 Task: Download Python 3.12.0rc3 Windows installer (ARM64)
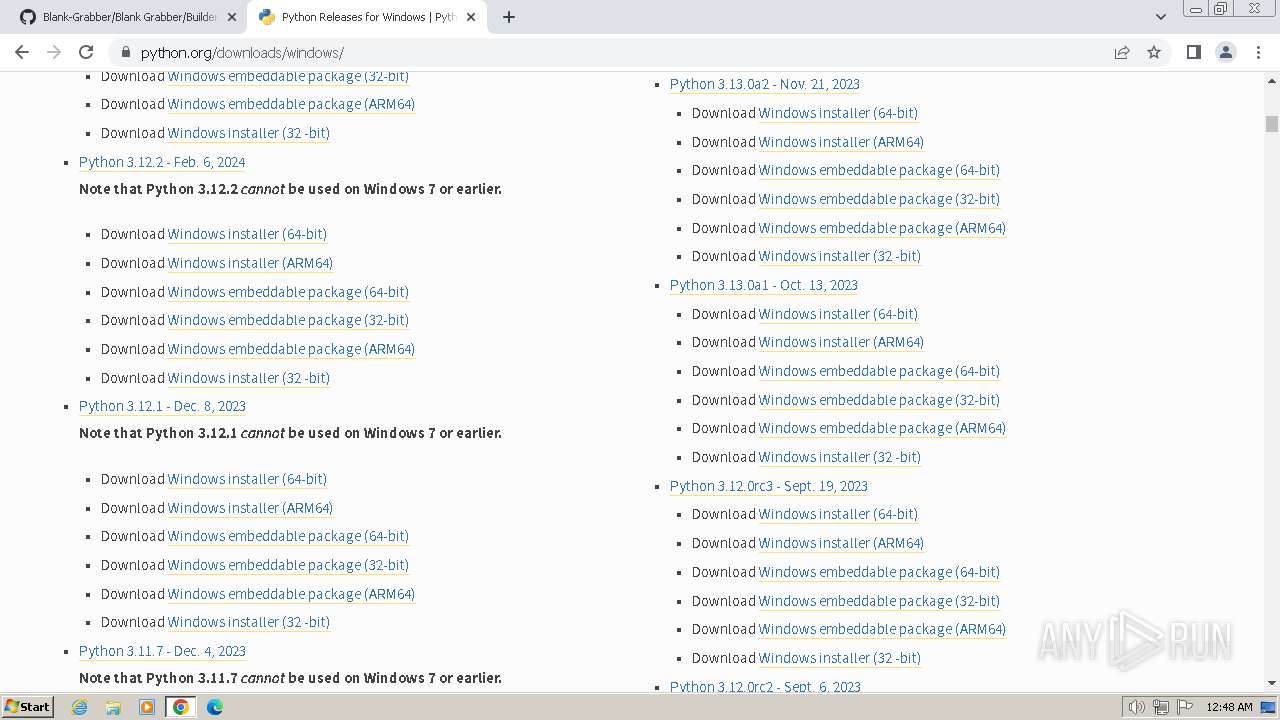point(841,543)
